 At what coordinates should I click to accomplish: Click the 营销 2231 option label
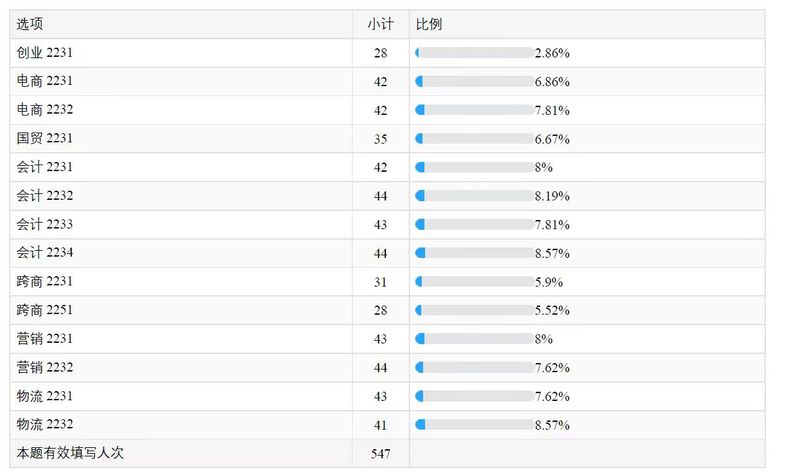45,338
